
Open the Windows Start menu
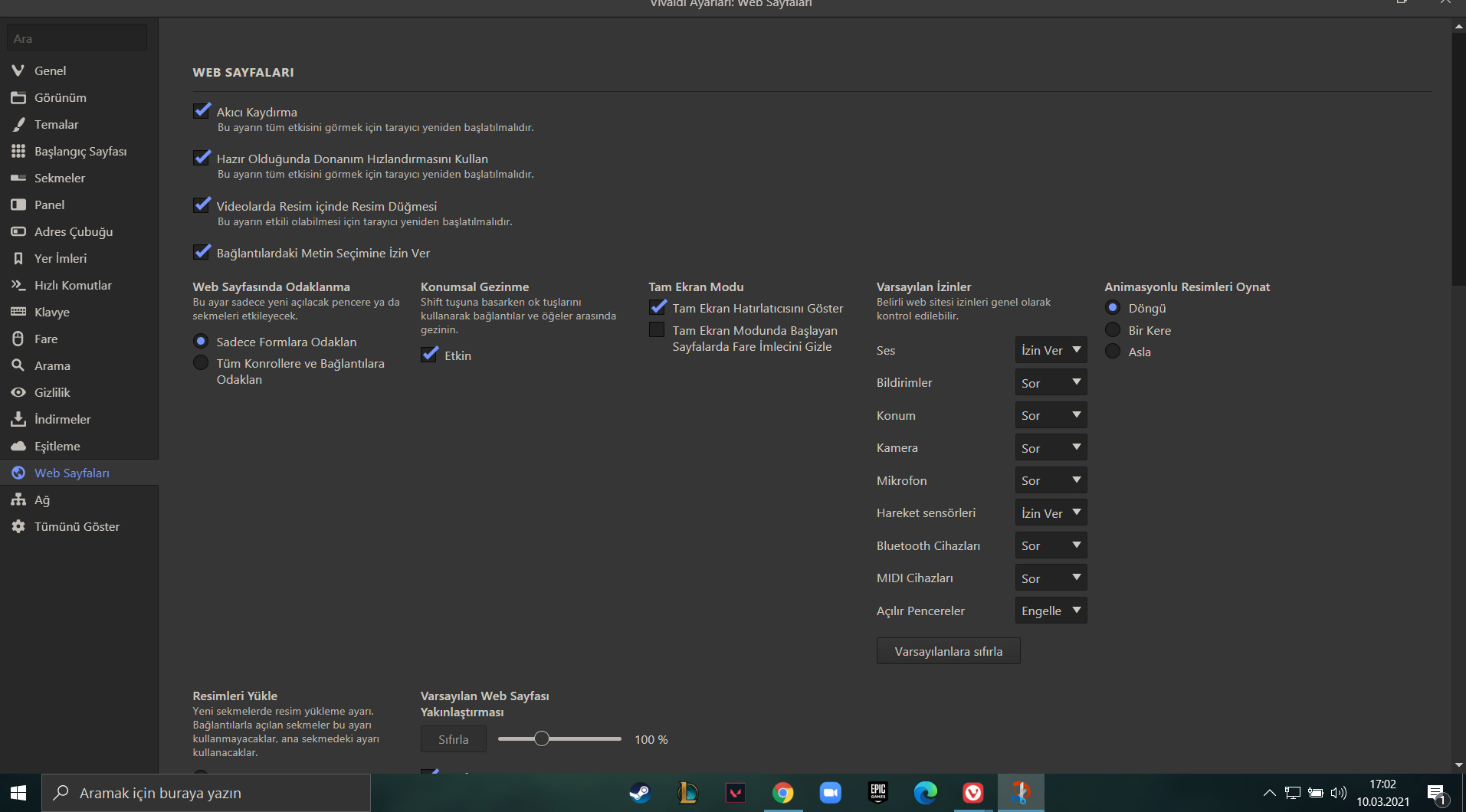[19, 793]
